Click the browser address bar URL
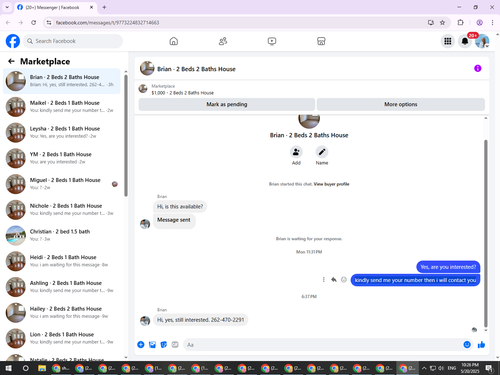The width and height of the screenshot is (500, 375). (x=107, y=23)
